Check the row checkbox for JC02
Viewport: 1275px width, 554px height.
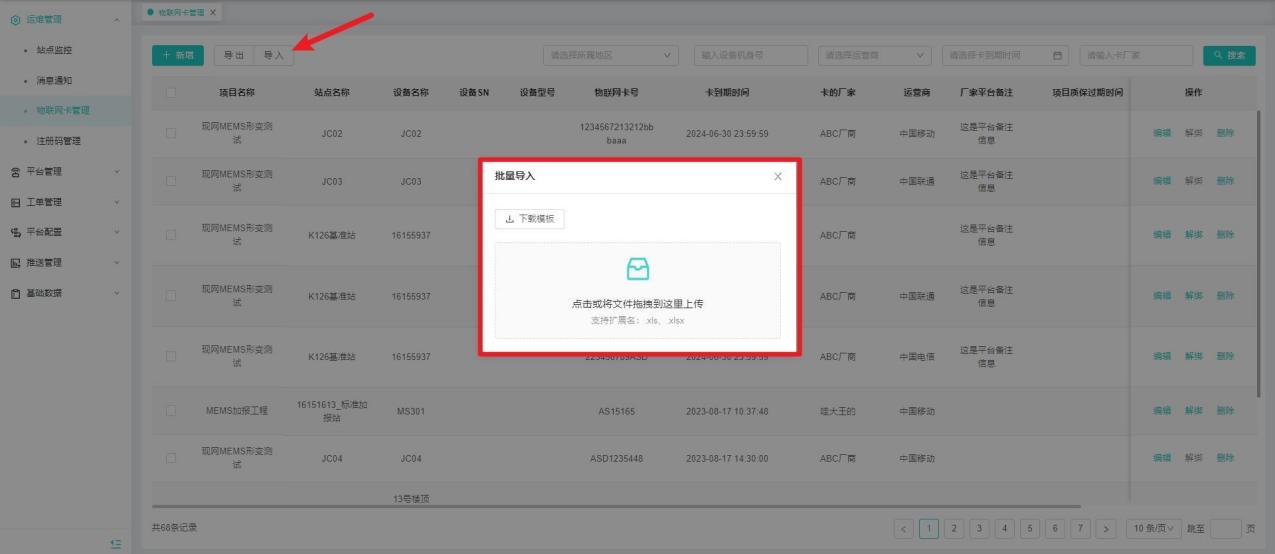pos(170,134)
